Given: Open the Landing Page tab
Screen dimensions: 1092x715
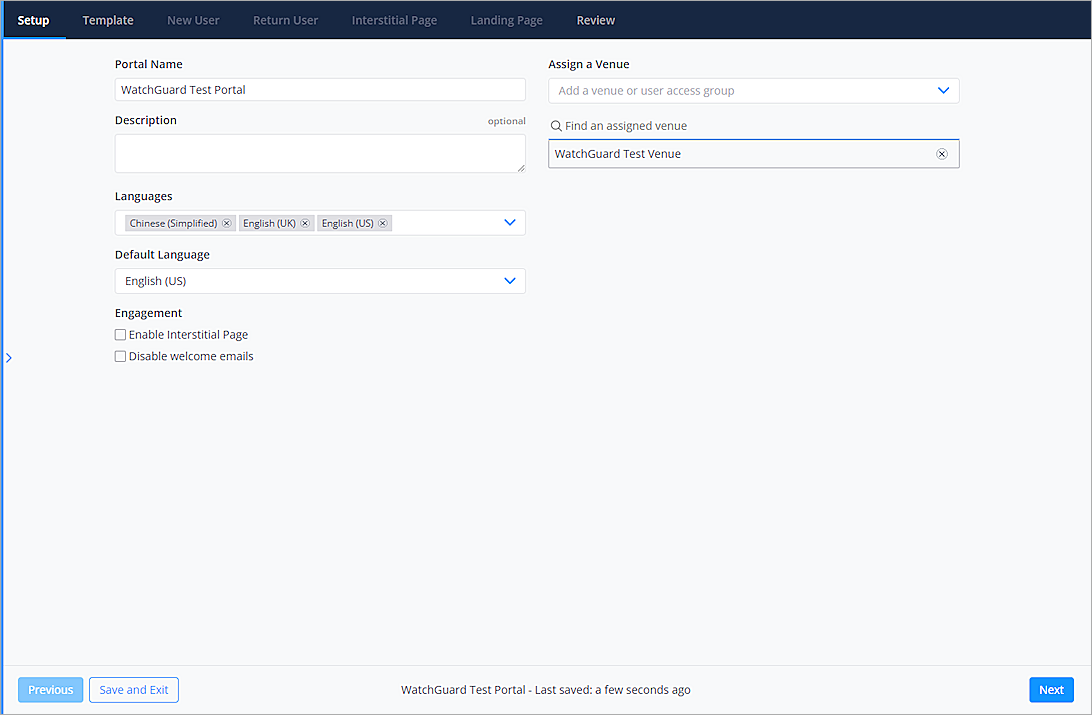Looking at the screenshot, I should pos(506,20).
